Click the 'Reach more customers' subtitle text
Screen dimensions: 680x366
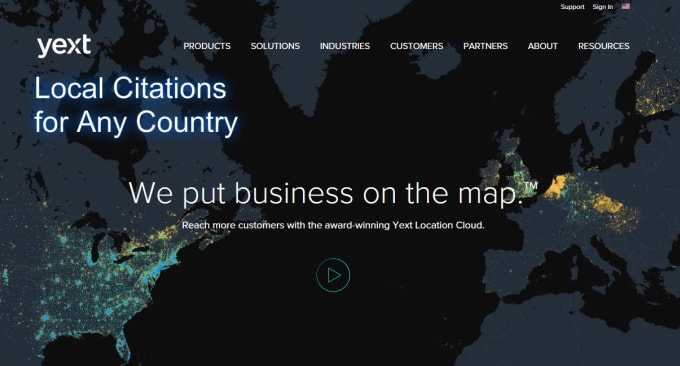point(333,225)
